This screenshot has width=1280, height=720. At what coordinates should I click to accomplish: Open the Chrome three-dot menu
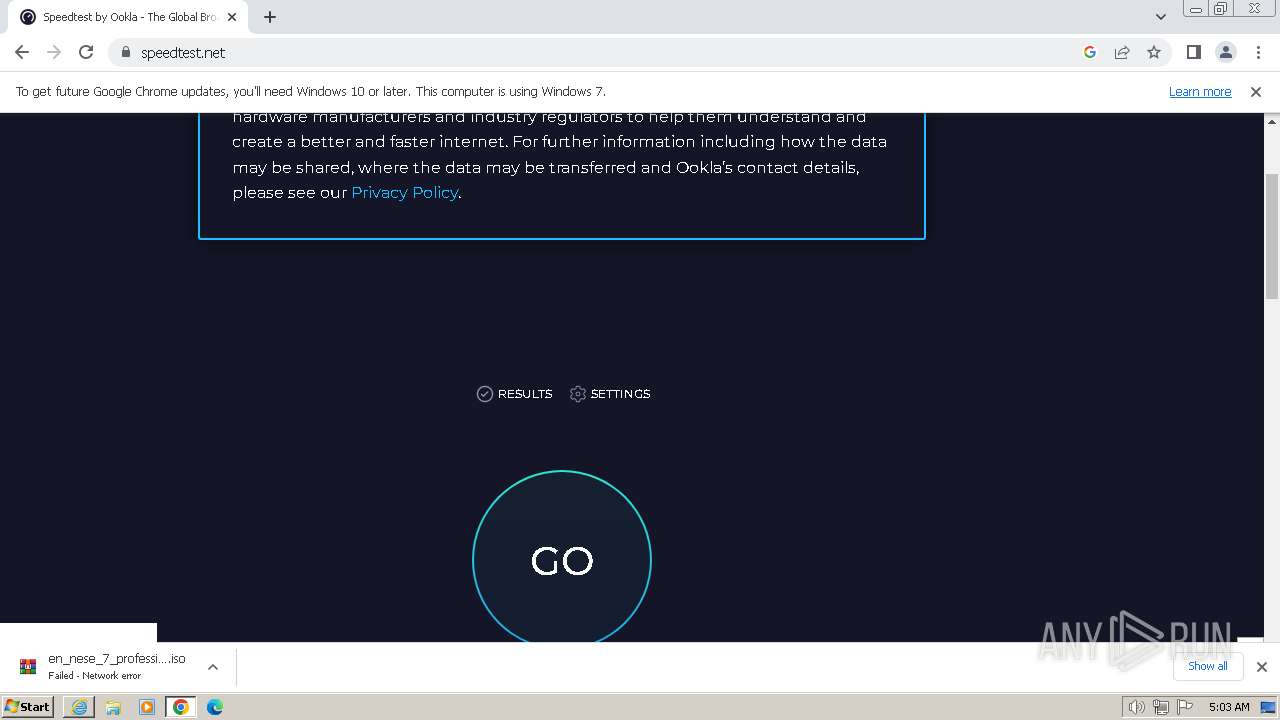point(1258,52)
